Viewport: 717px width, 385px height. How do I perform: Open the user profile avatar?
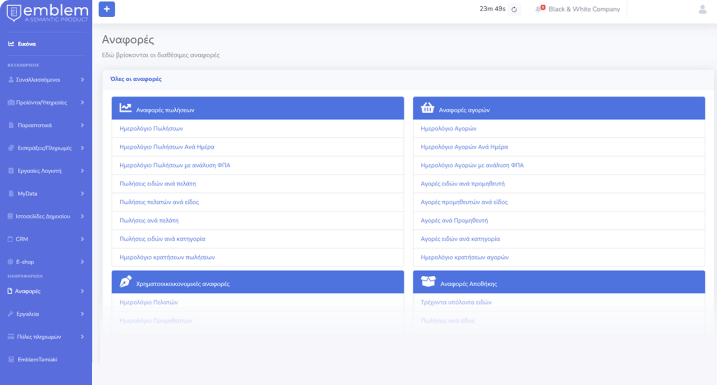coord(702,9)
